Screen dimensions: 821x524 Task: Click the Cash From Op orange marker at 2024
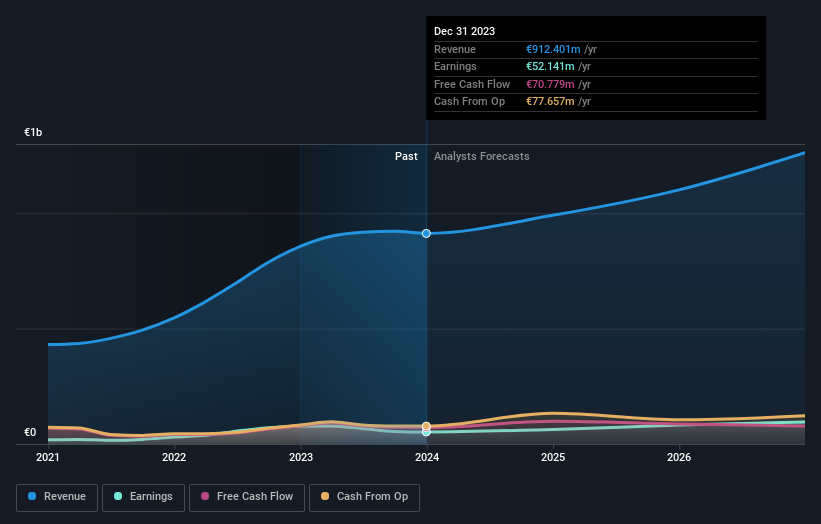426,426
